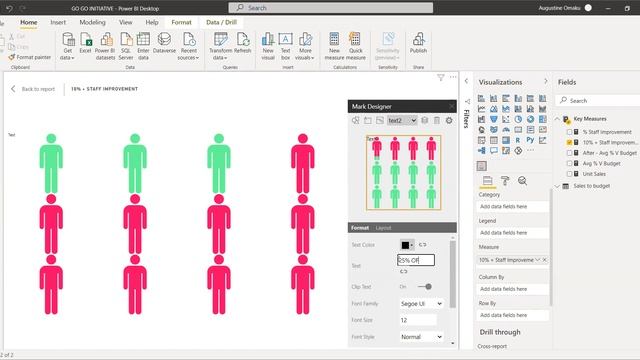
Task: Open the More visuals dropdown
Action: [305, 46]
